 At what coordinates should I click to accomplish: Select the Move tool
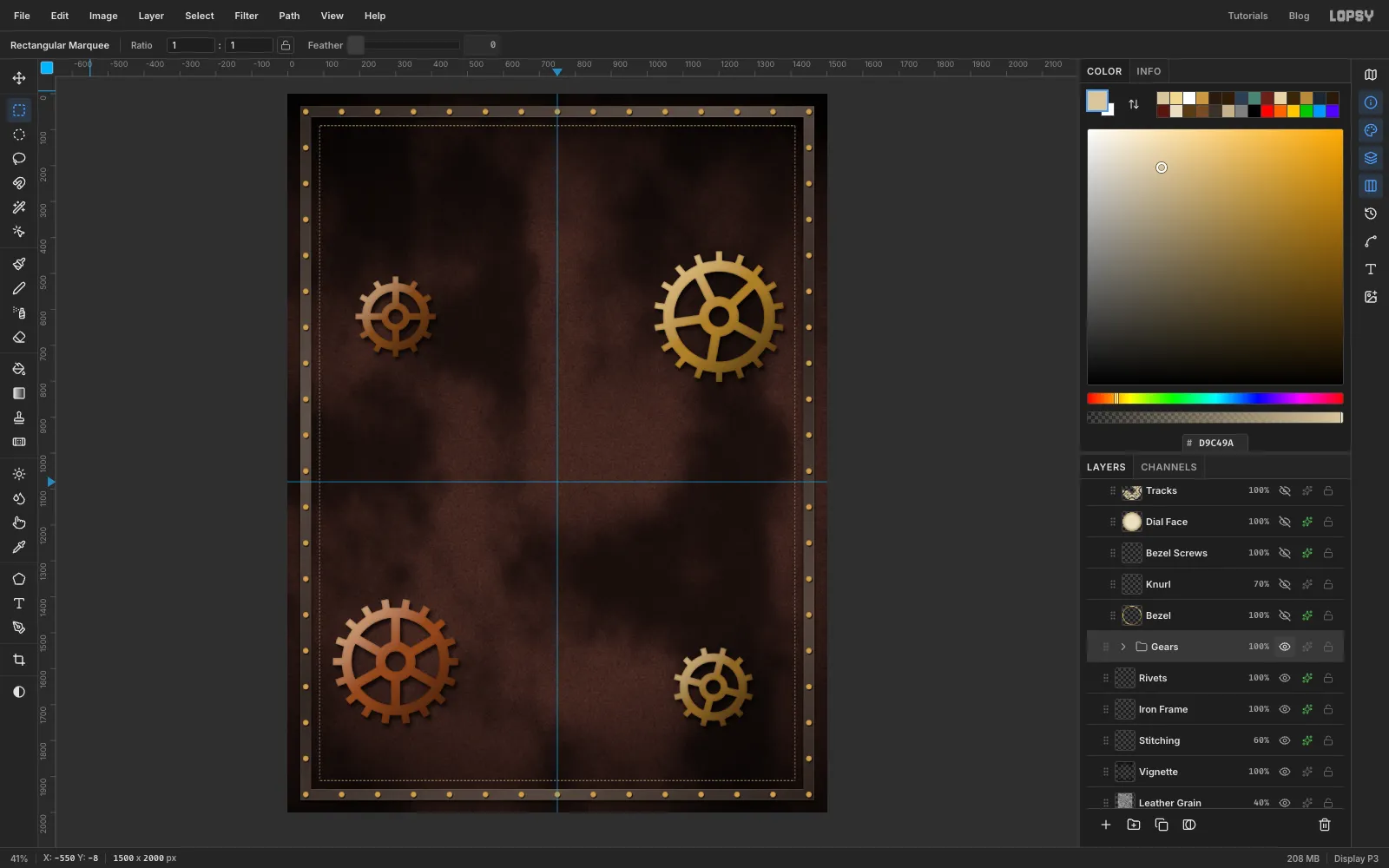tap(19, 78)
